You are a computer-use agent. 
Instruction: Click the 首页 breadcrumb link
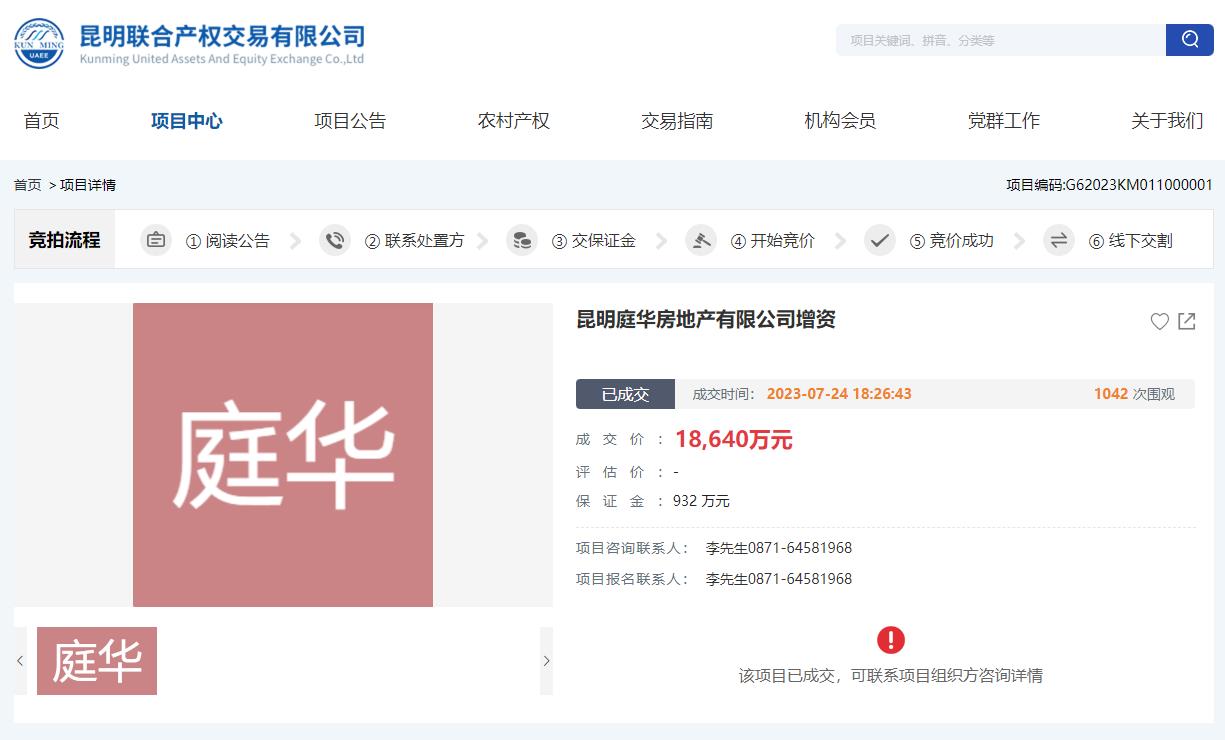28,185
